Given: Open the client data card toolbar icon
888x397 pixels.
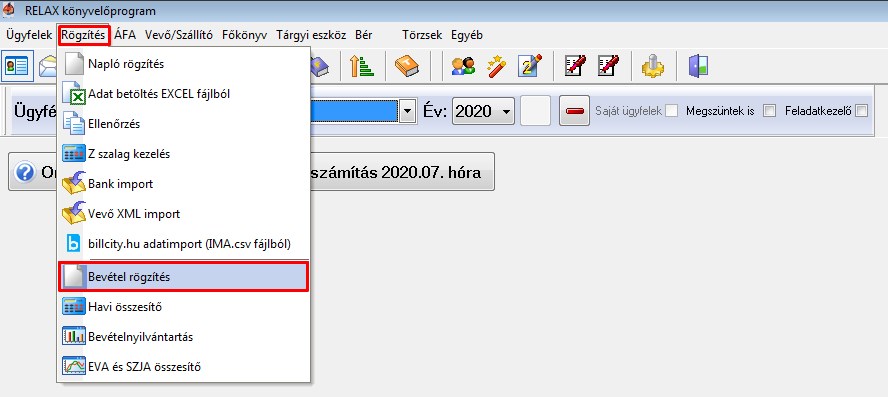Looking at the screenshot, I should (x=18, y=65).
